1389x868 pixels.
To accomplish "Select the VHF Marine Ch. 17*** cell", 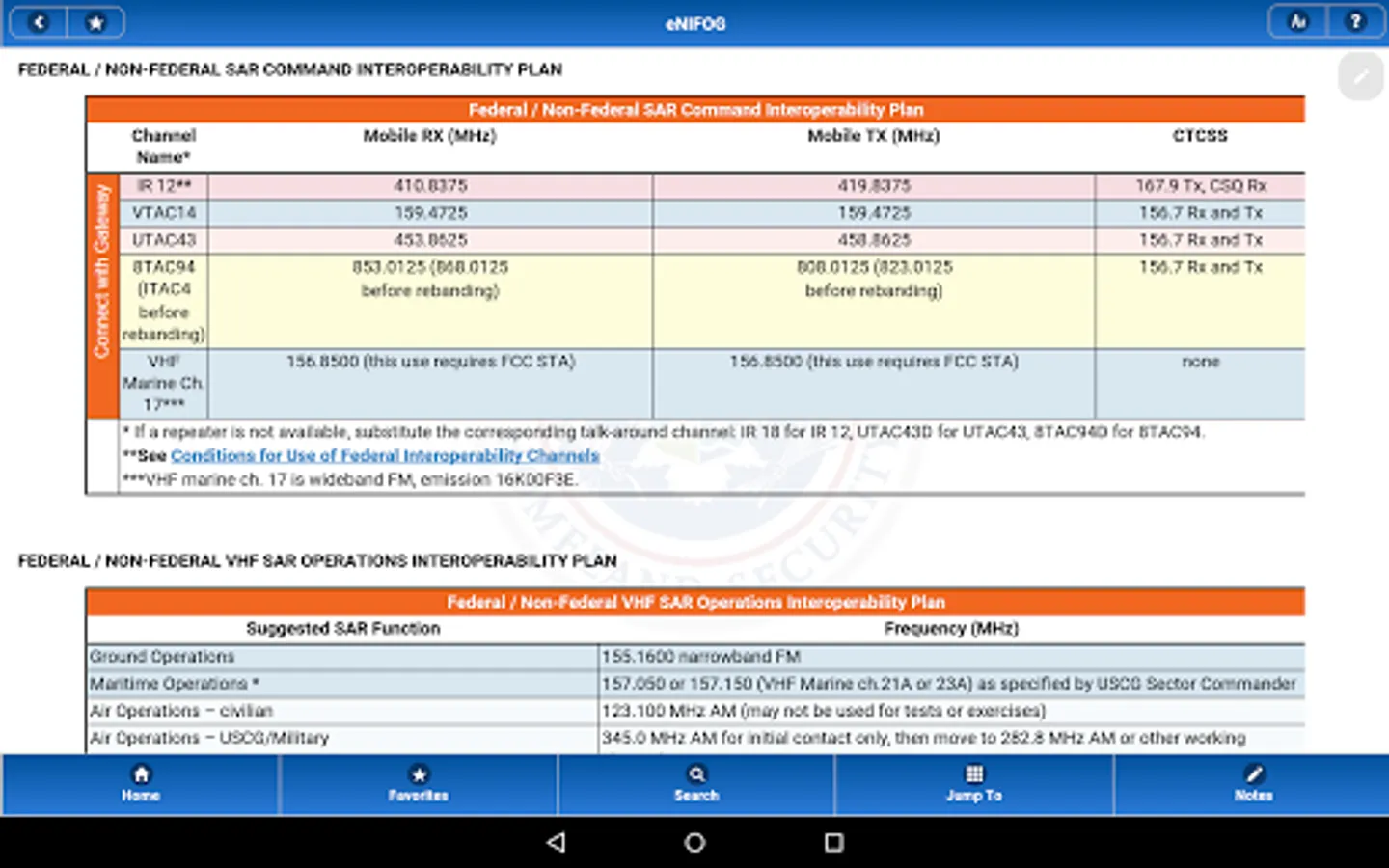I will click(x=163, y=383).
